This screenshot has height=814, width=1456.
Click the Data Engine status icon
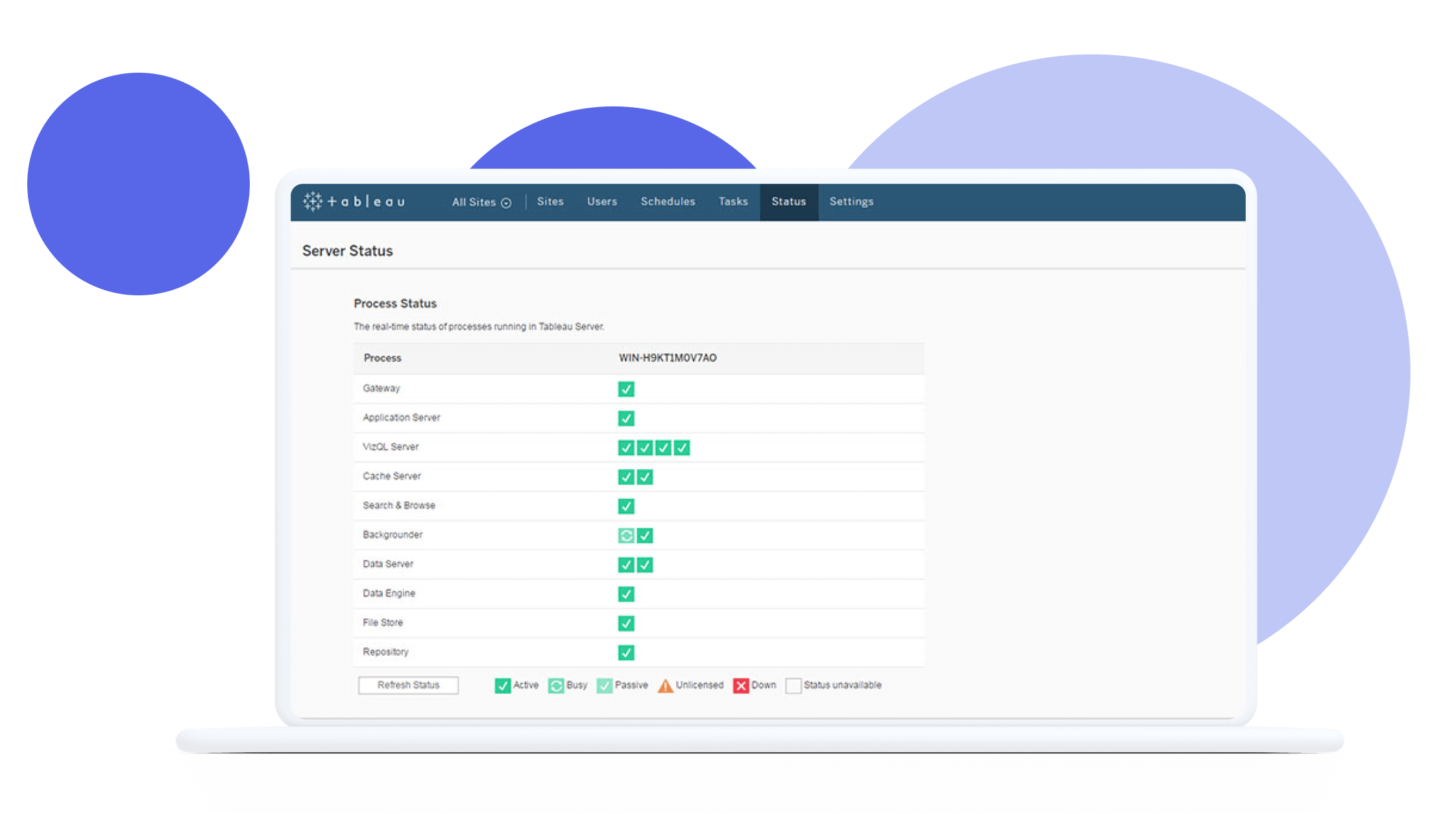click(x=626, y=594)
